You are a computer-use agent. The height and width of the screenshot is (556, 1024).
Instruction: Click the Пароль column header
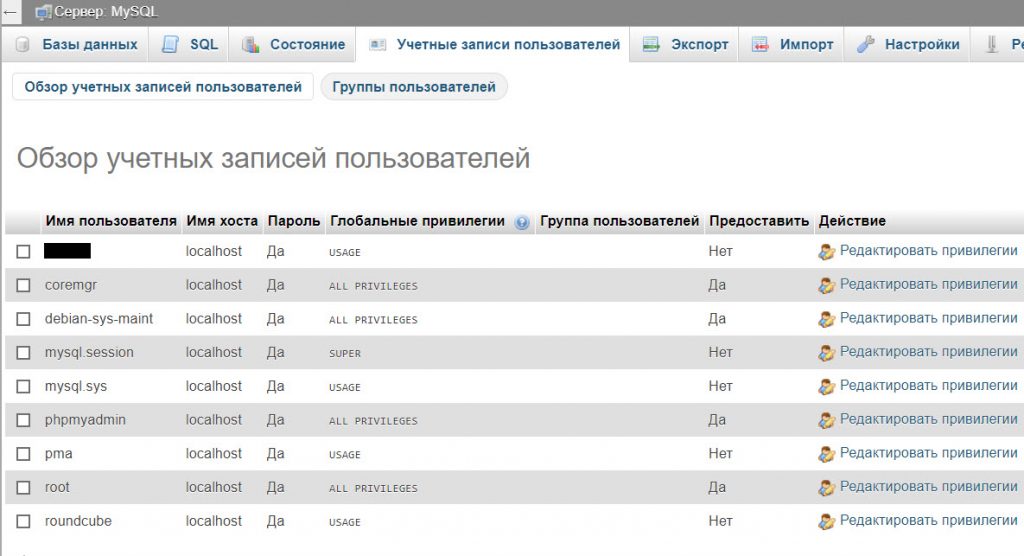pos(294,221)
